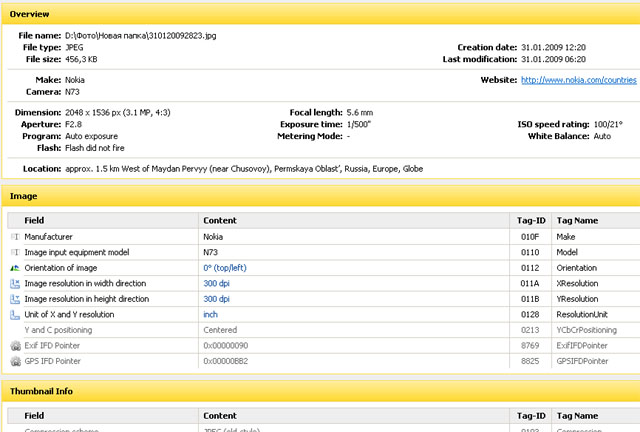Viewport: 640px width, 432px height.
Task: Click the Image input equipment model icon
Action: 14,253
